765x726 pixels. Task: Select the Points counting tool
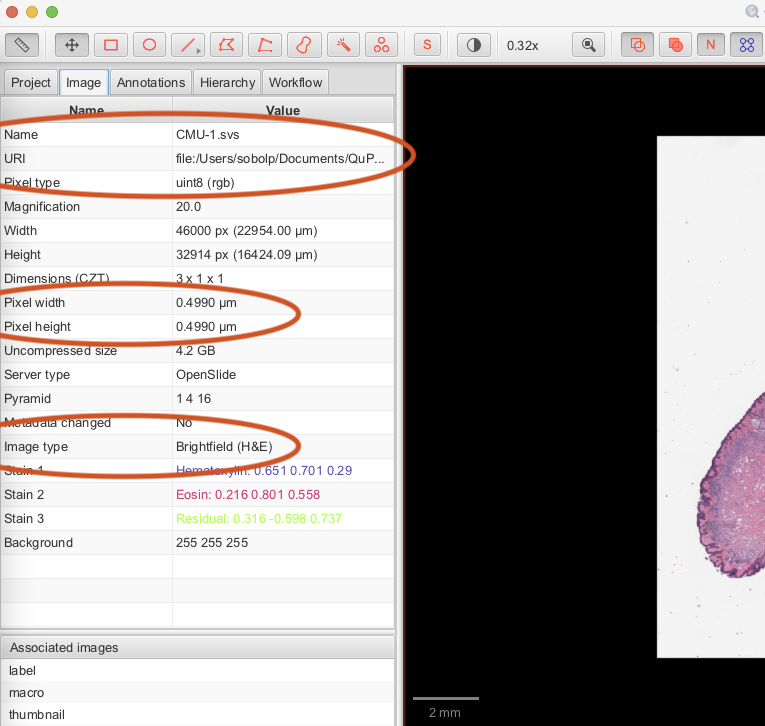(382, 45)
